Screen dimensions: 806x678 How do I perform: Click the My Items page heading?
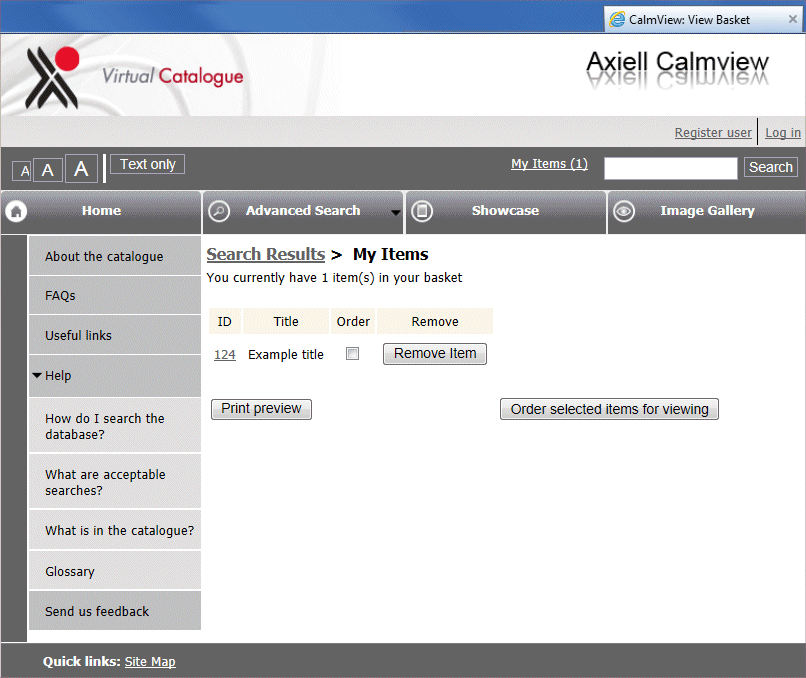point(391,254)
